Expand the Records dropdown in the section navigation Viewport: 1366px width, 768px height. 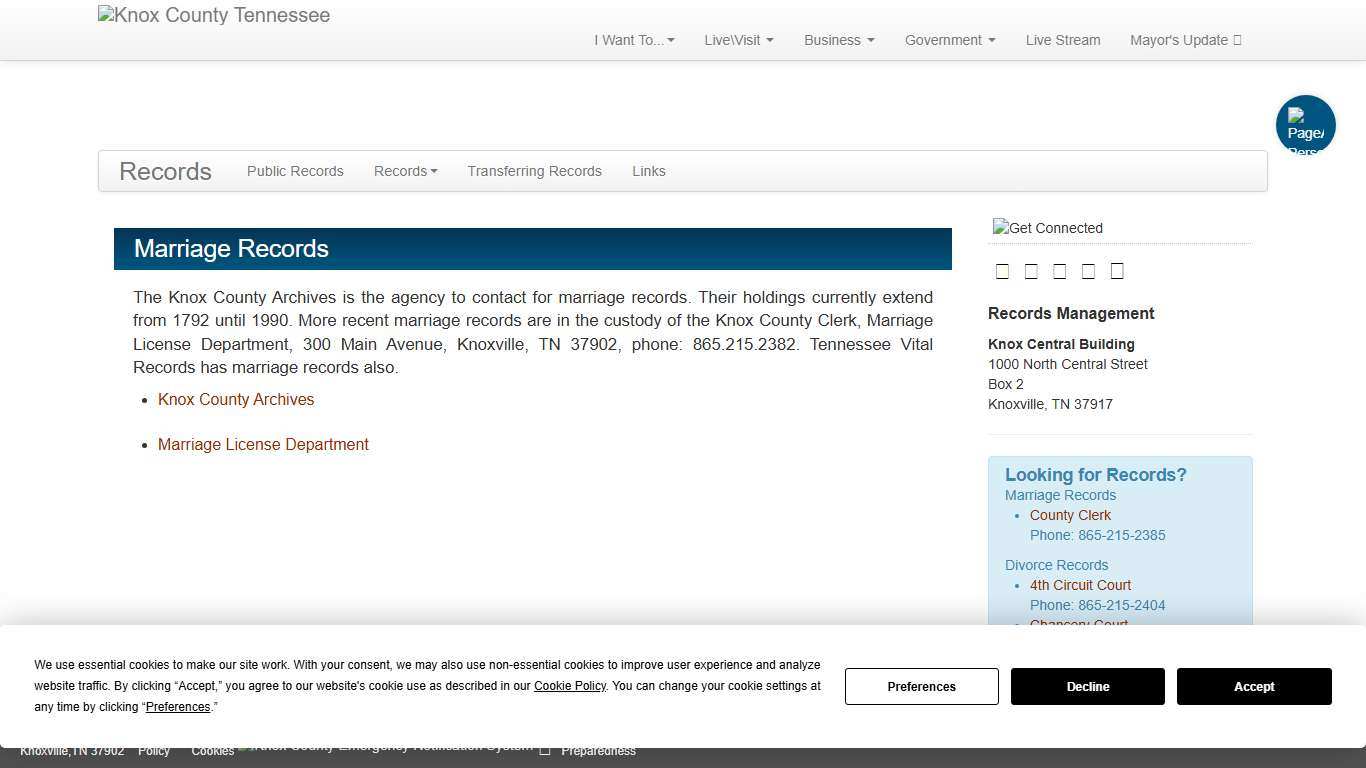(x=406, y=171)
